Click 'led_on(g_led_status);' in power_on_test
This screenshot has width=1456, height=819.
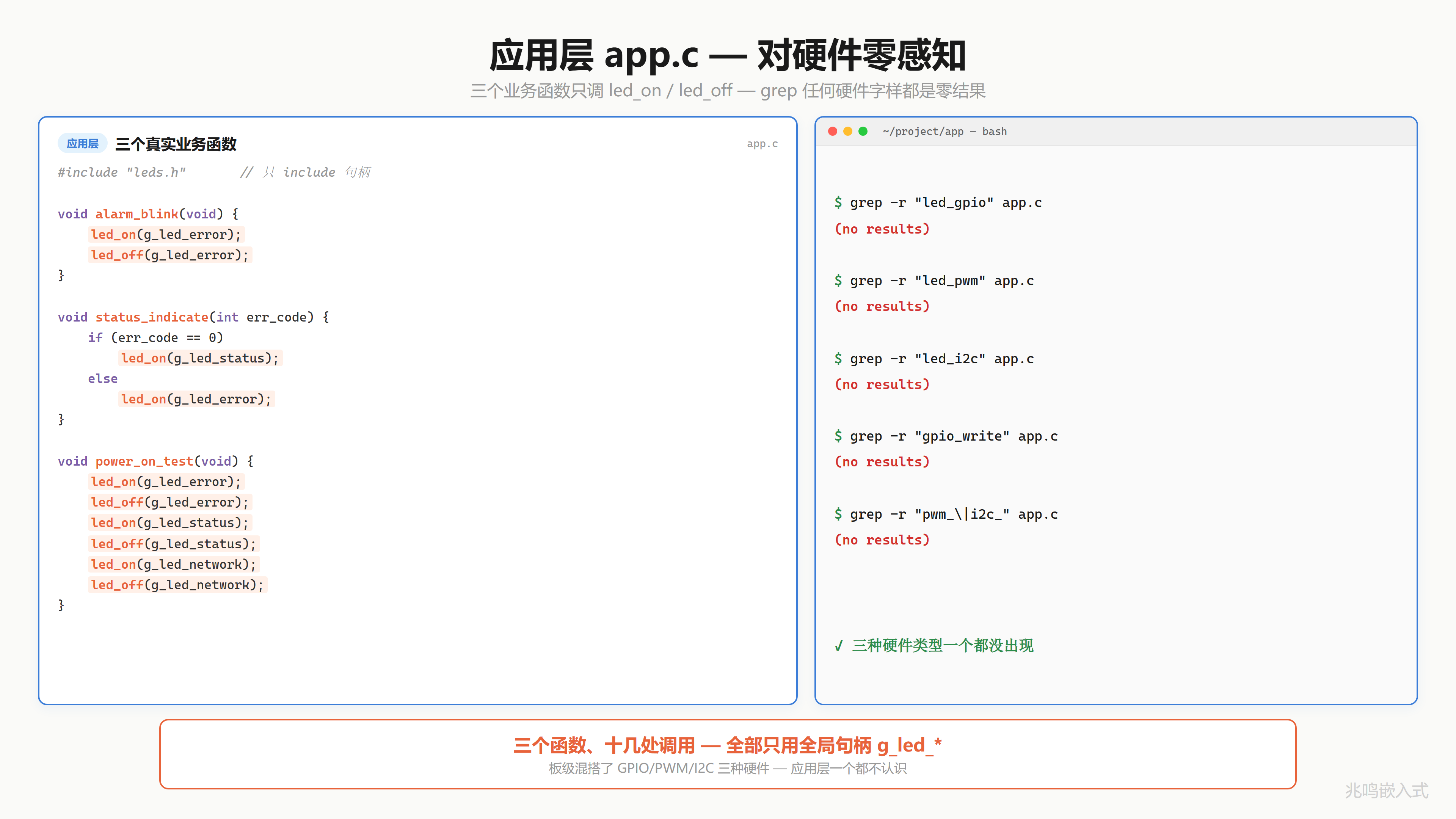point(169,523)
